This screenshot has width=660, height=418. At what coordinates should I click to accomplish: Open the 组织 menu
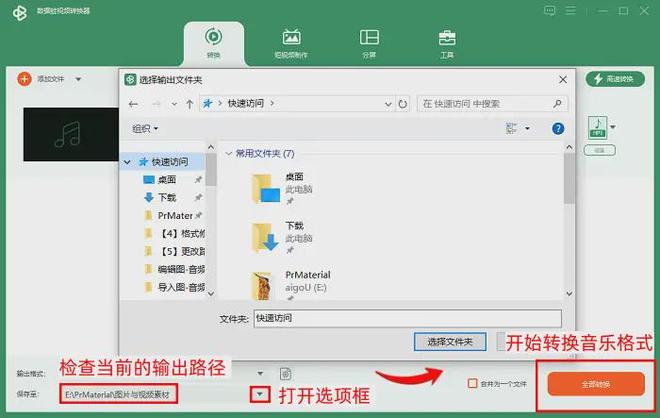pyautogui.click(x=145, y=129)
